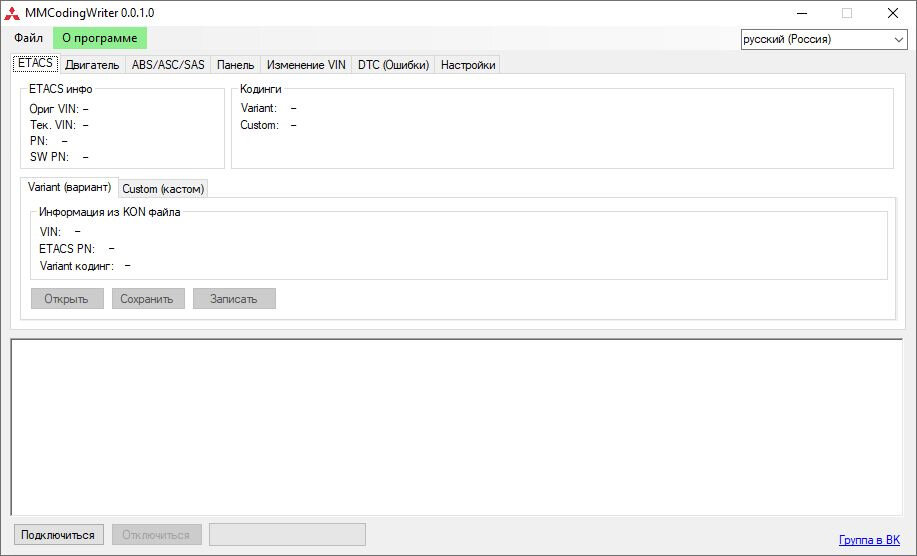Viewport: 917px width, 556px height.
Task: Click the Ориг VIN: label
Action: tap(54, 109)
